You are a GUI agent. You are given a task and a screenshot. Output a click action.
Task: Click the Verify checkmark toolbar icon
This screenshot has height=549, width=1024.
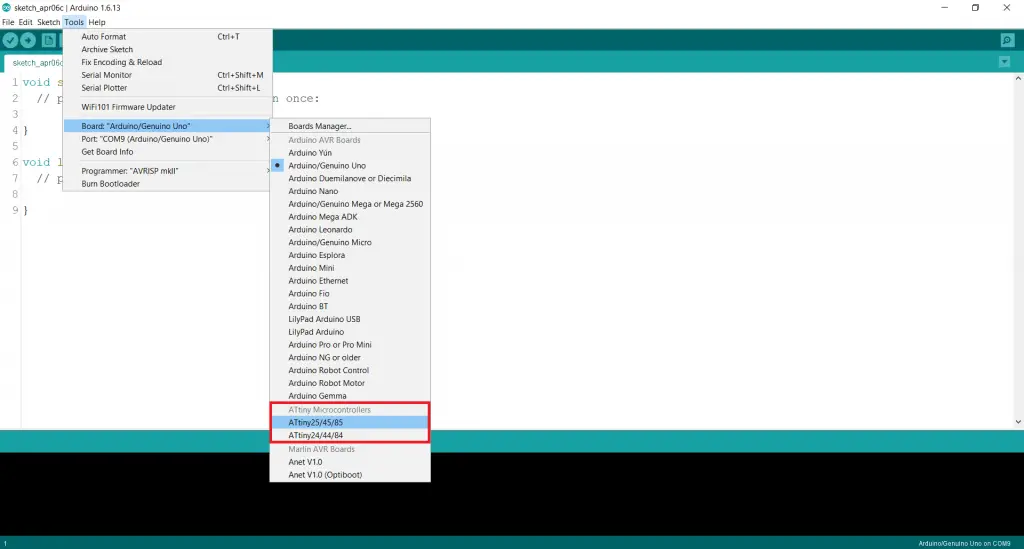point(10,40)
